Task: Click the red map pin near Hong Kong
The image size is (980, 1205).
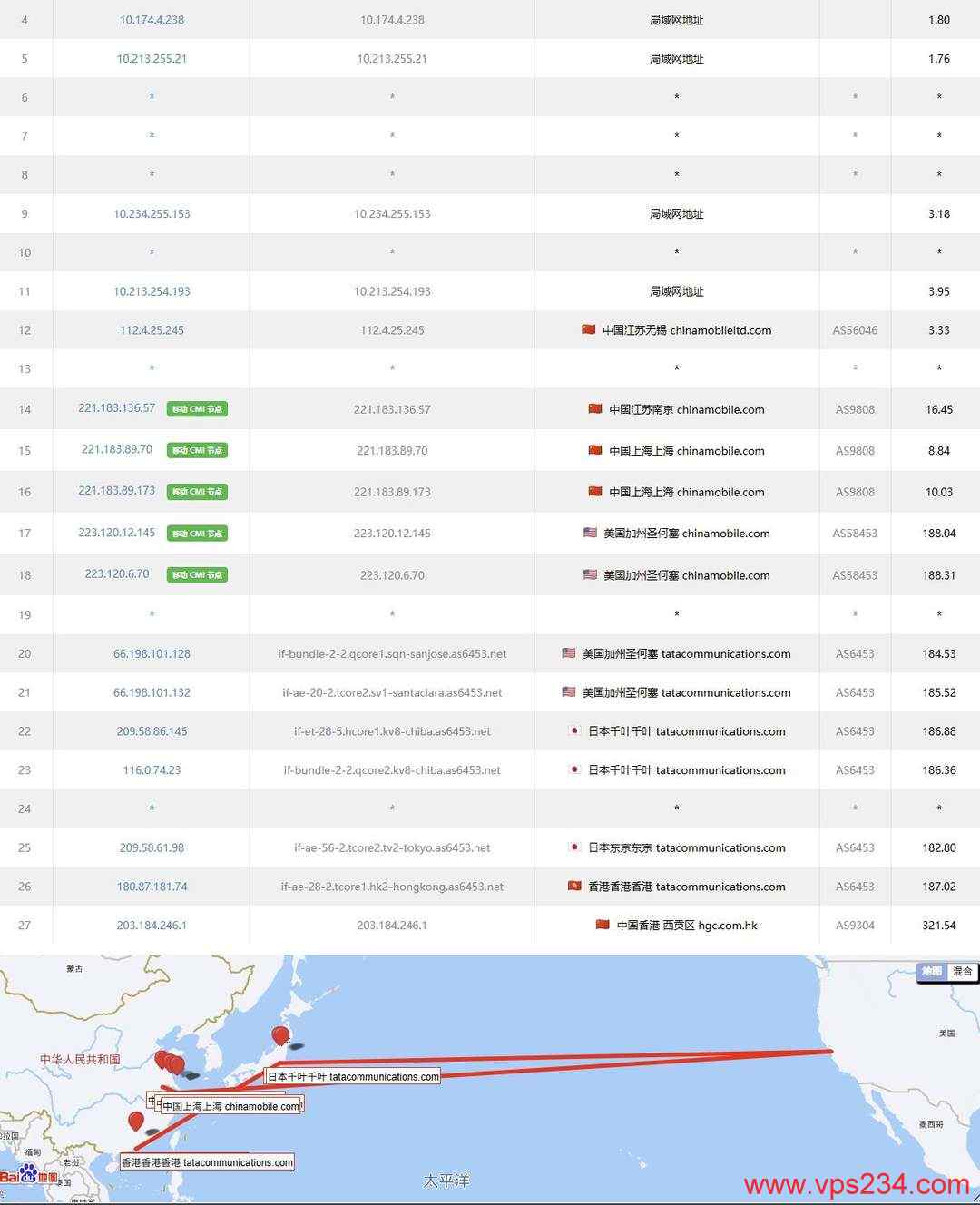Action: point(136,1122)
